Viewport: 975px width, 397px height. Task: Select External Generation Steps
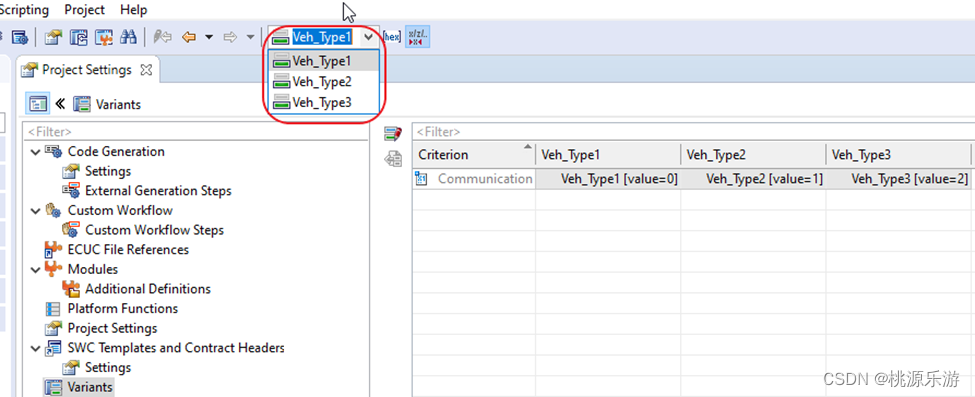click(x=159, y=190)
